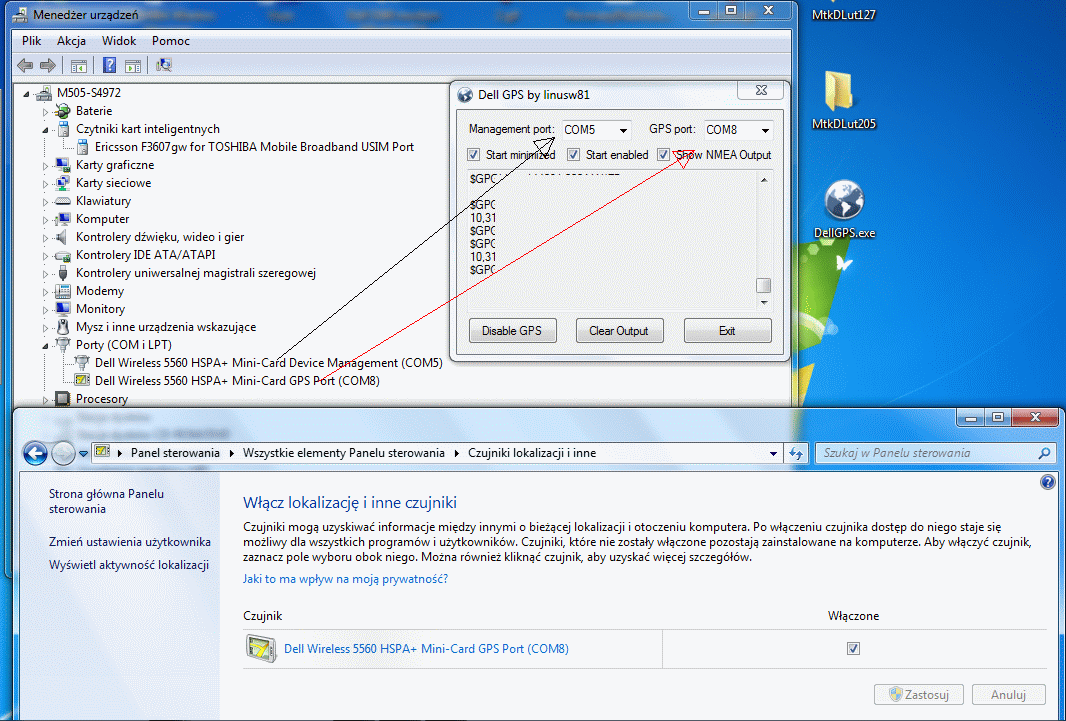Select the Procesory icon
Image resolution: width=1066 pixels, height=721 pixels.
(x=63, y=399)
